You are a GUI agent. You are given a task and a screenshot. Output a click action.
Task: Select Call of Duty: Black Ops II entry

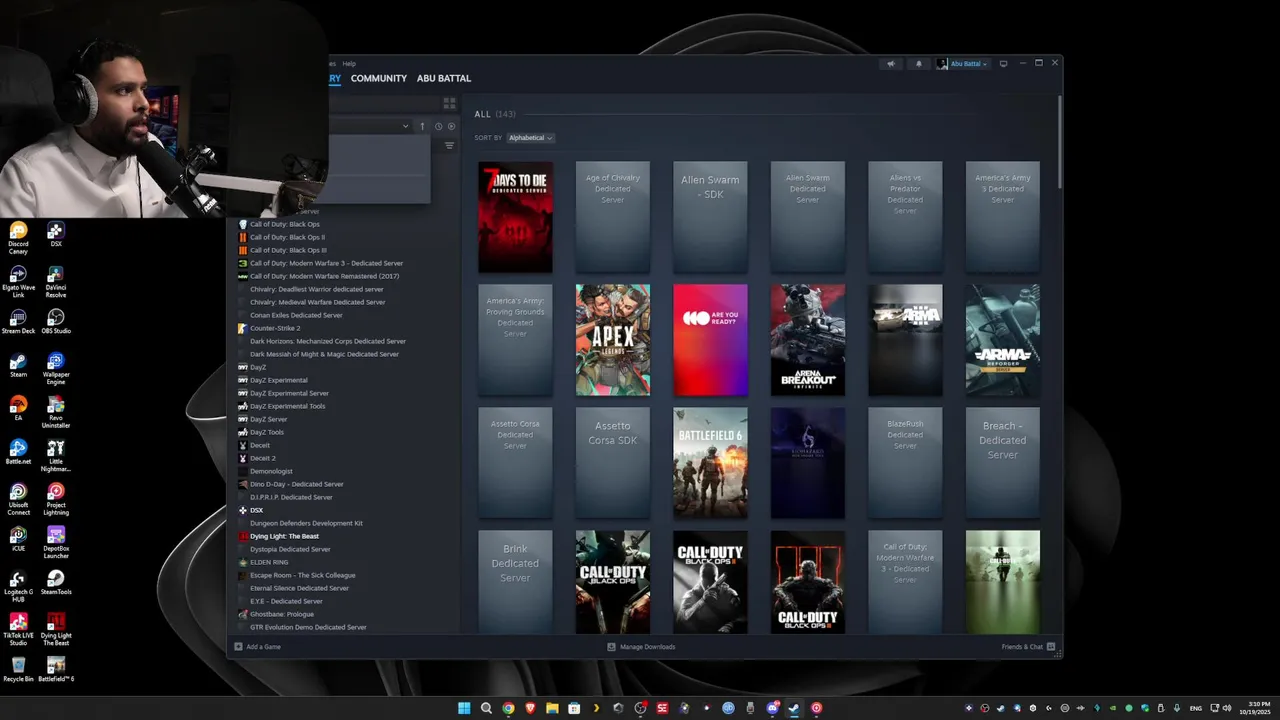[x=287, y=237]
